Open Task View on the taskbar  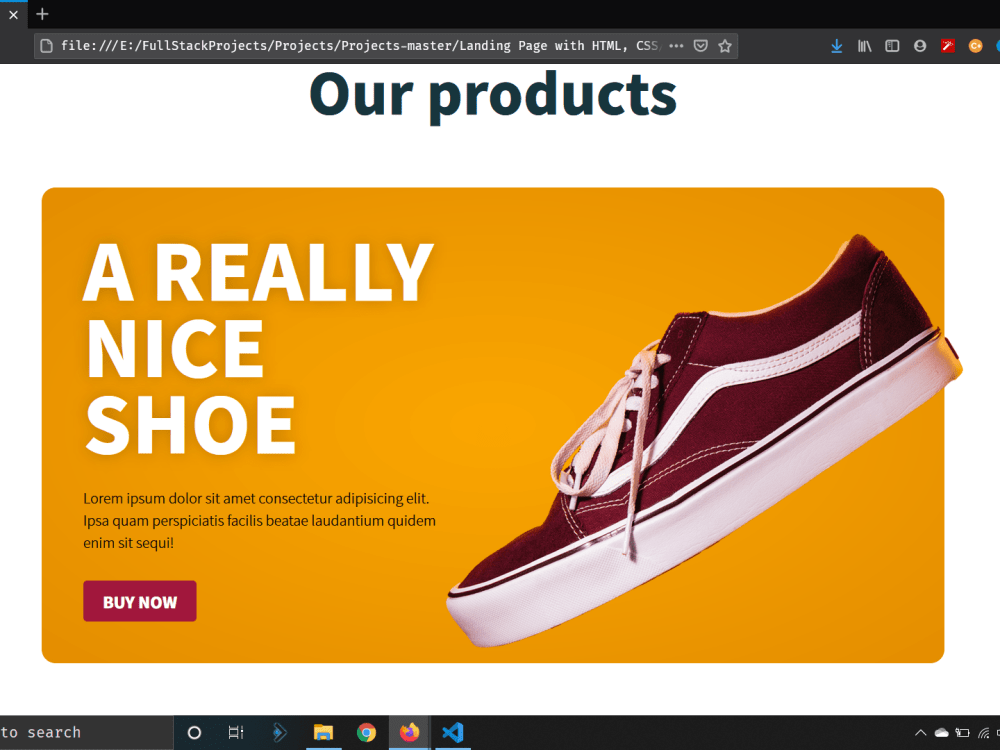[236, 732]
